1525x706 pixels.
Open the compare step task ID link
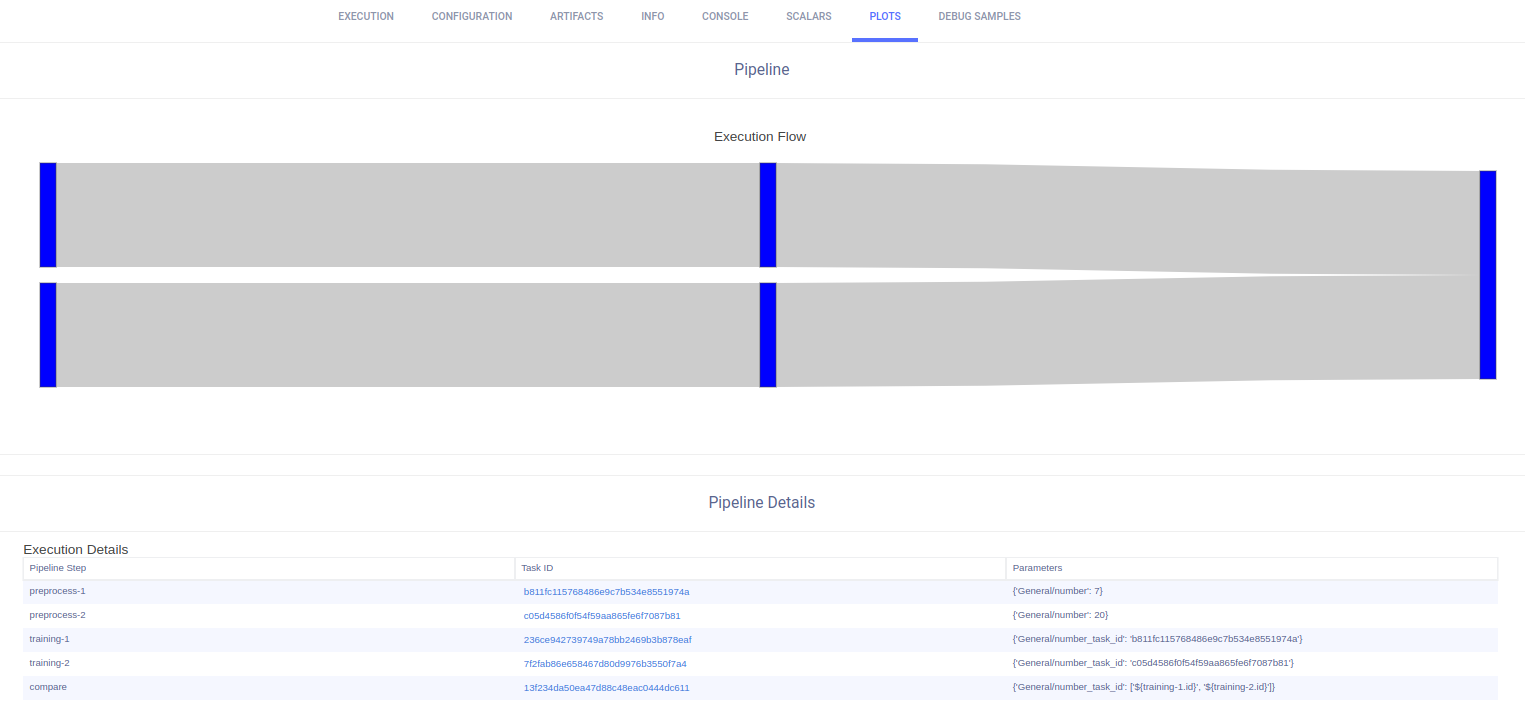point(606,687)
